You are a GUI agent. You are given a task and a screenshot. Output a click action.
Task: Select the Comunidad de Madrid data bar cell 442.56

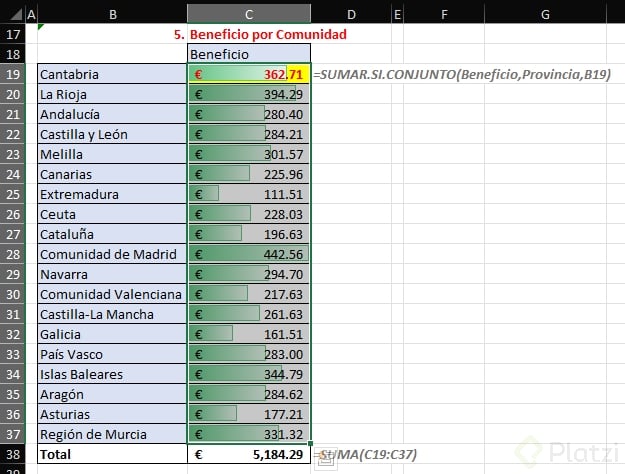248,254
